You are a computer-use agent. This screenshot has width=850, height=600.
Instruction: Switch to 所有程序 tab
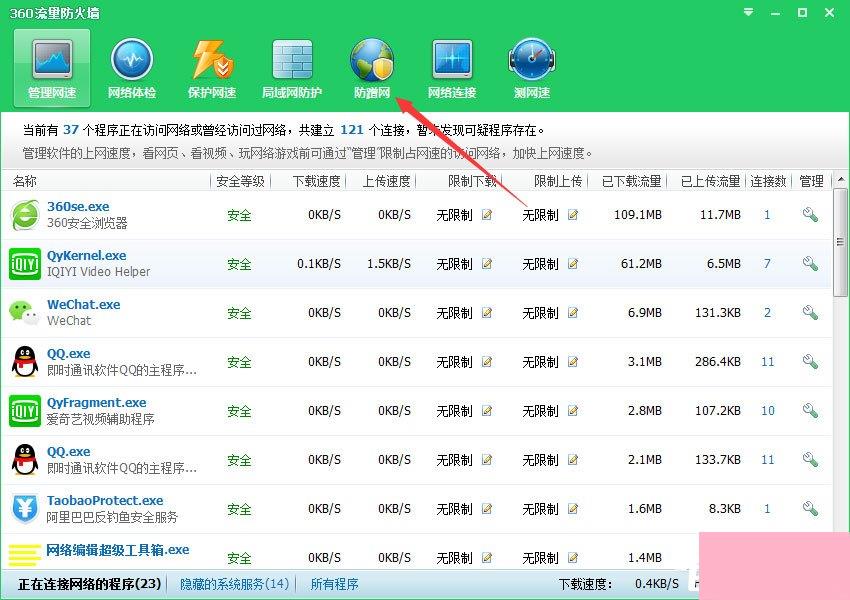point(334,584)
